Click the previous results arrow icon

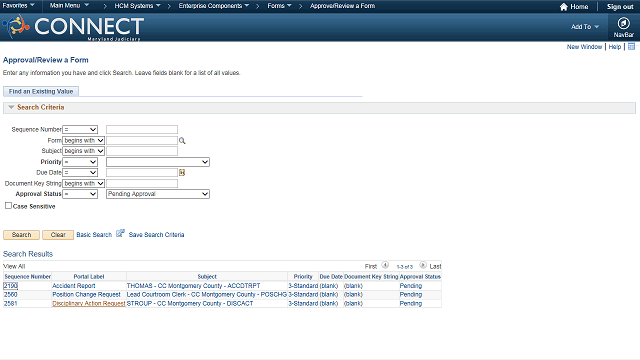385,265
